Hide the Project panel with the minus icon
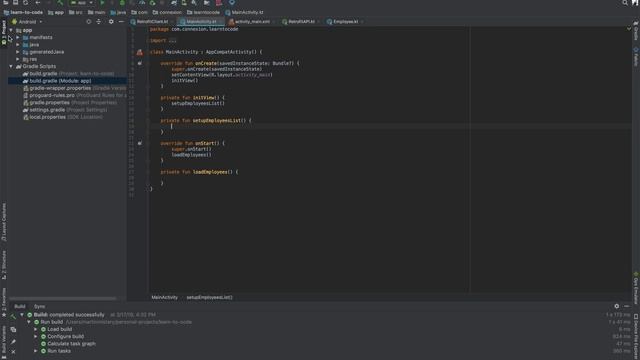The width and height of the screenshot is (640, 360). tap(121, 22)
